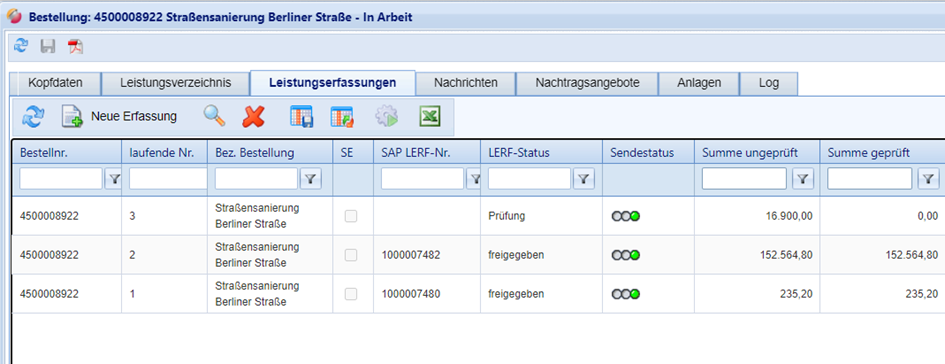The width and height of the screenshot is (945, 364).
Task: Tick the SE checkbox for laufende Nr. 3
Action: [351, 216]
